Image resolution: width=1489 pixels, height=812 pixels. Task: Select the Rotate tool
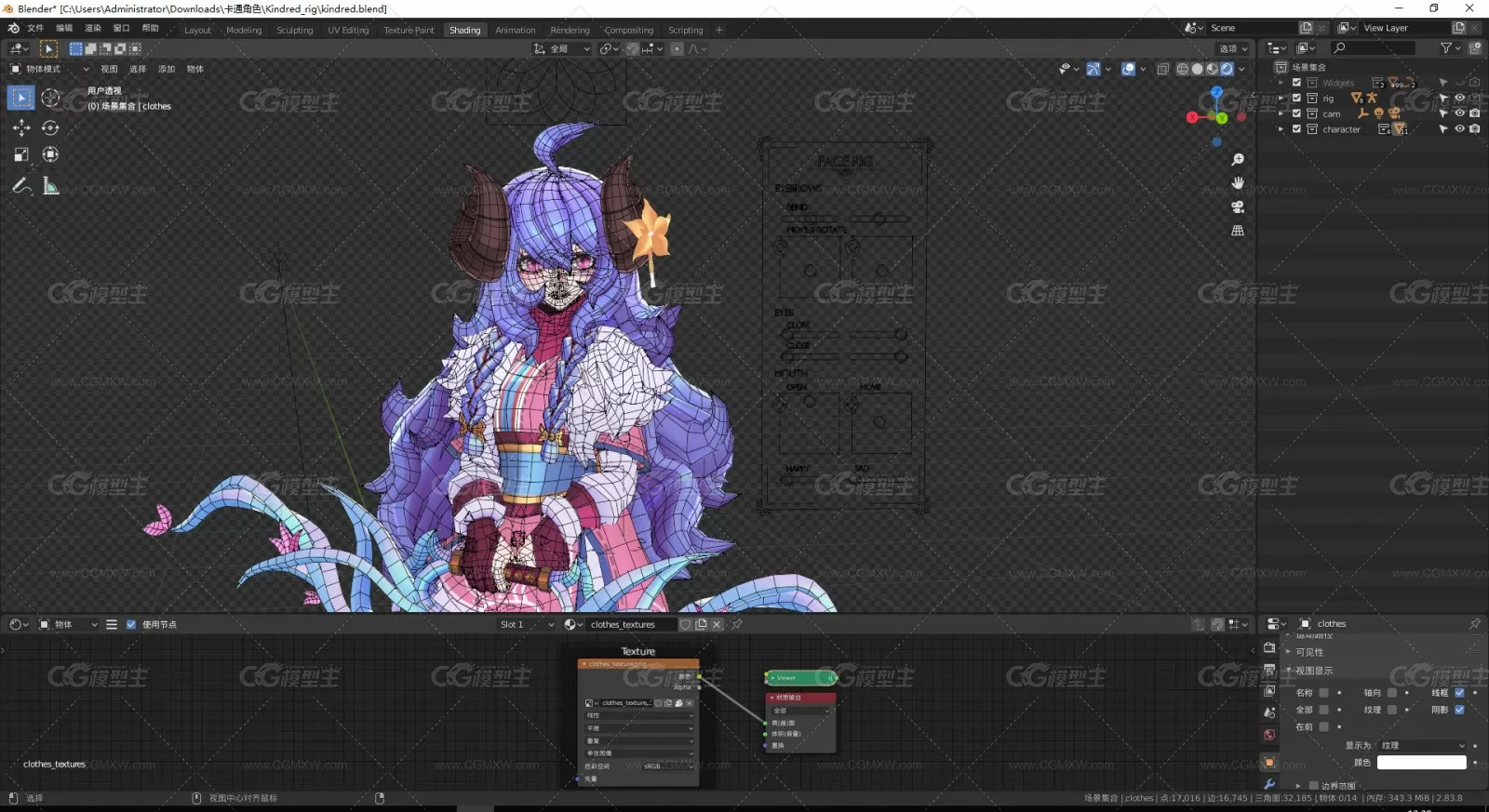(50, 127)
